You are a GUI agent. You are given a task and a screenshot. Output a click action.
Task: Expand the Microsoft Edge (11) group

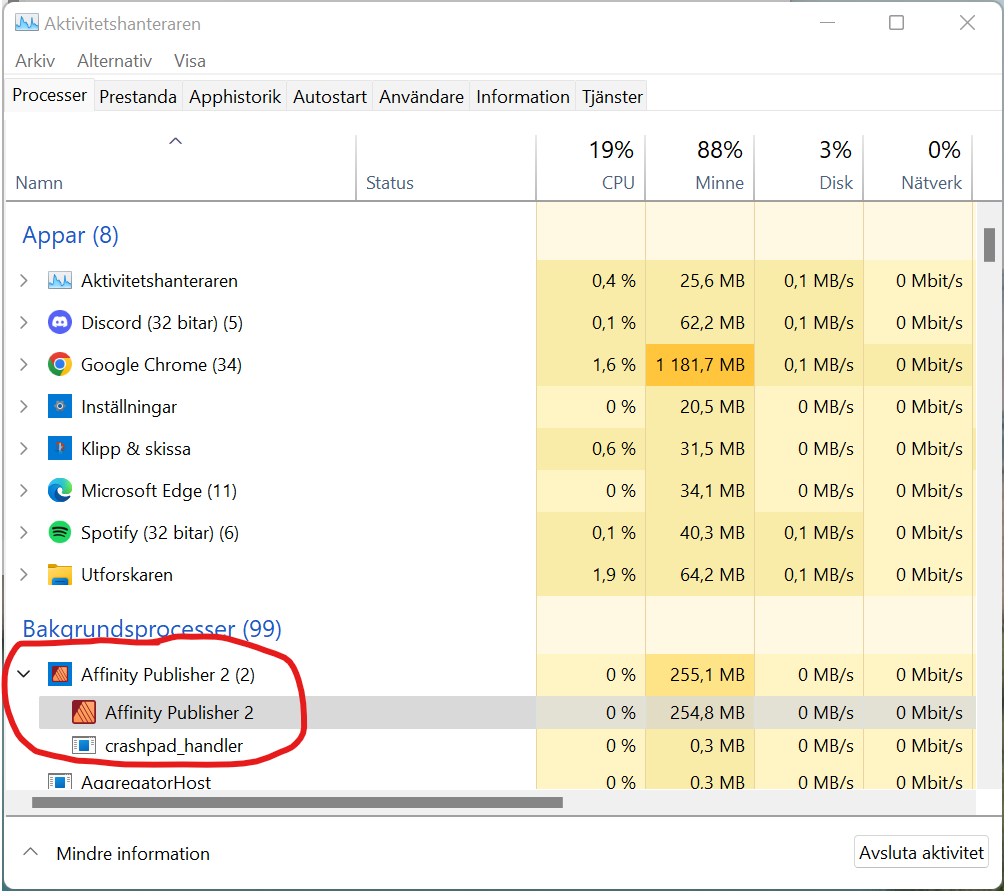(x=24, y=490)
